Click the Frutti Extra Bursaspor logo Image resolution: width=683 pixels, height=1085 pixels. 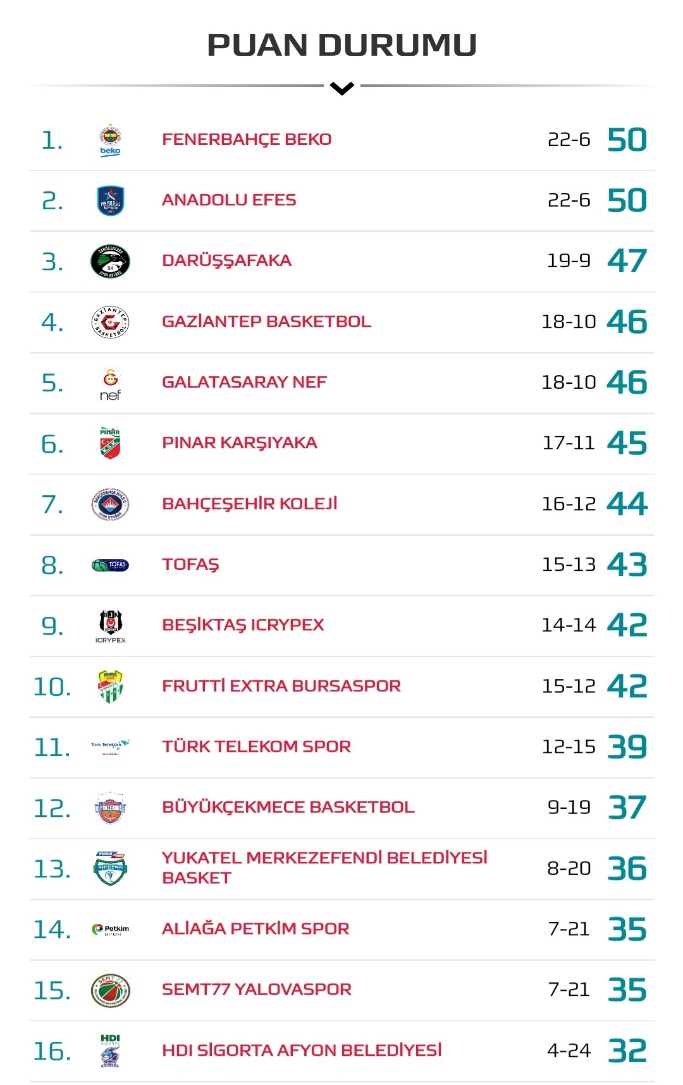[x=110, y=686]
